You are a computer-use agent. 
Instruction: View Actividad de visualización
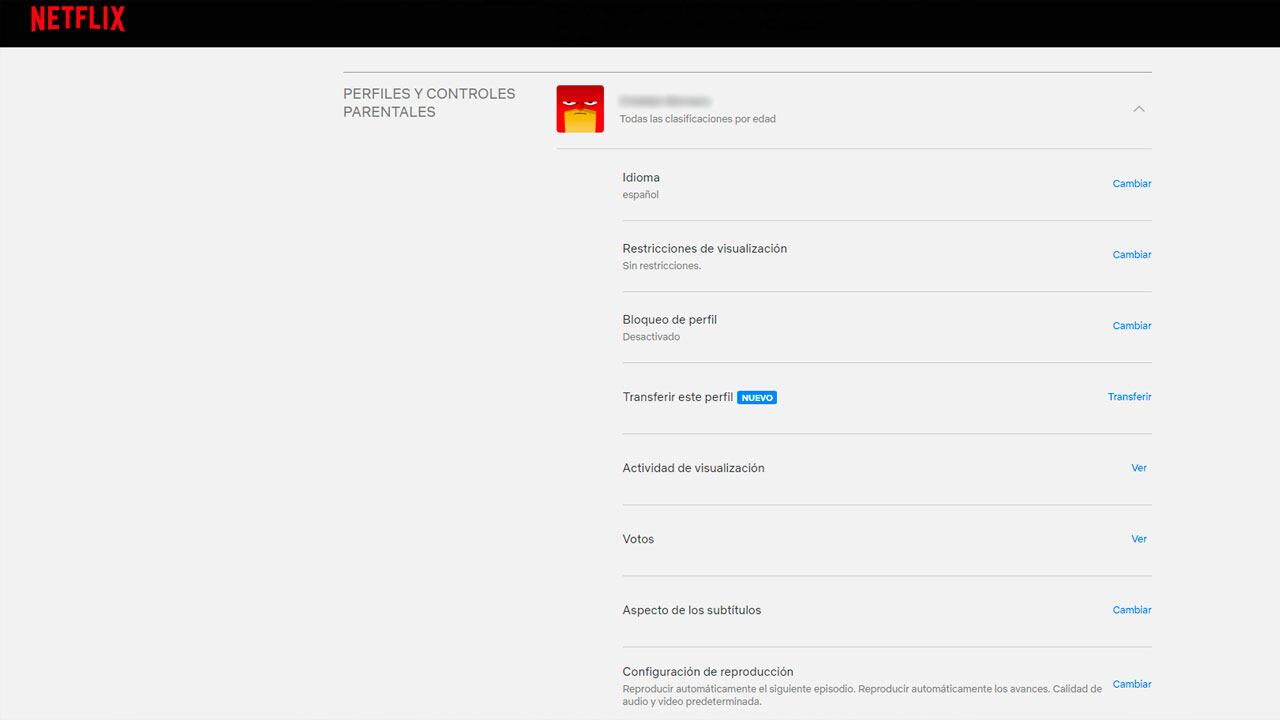tap(1139, 468)
